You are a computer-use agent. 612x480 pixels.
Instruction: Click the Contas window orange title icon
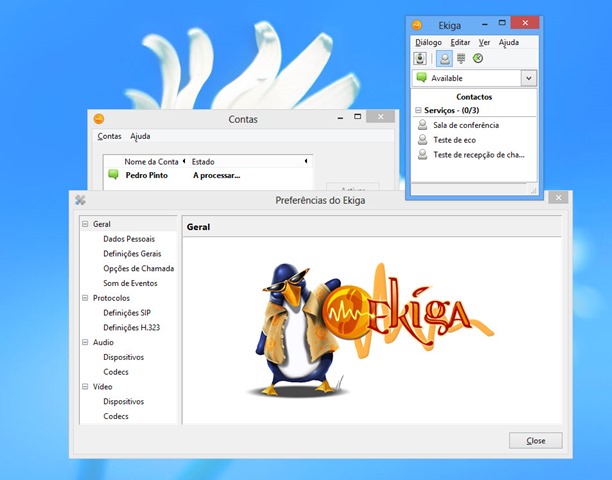(x=99, y=119)
